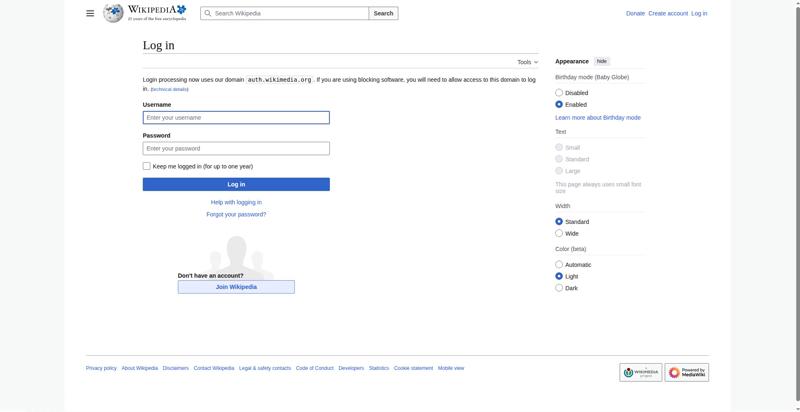Screen dimensions: 800x412
Task: Focus the Password input field
Action: [x=236, y=148]
